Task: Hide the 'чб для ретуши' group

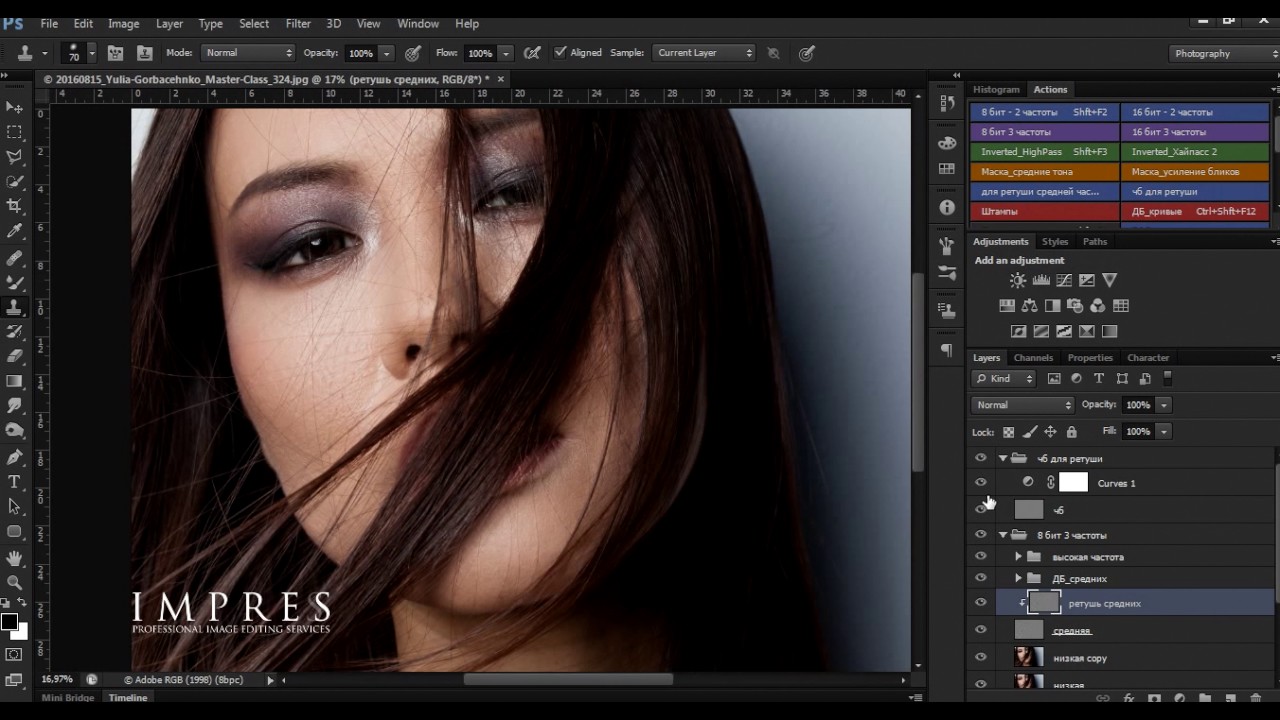Action: tap(980, 458)
